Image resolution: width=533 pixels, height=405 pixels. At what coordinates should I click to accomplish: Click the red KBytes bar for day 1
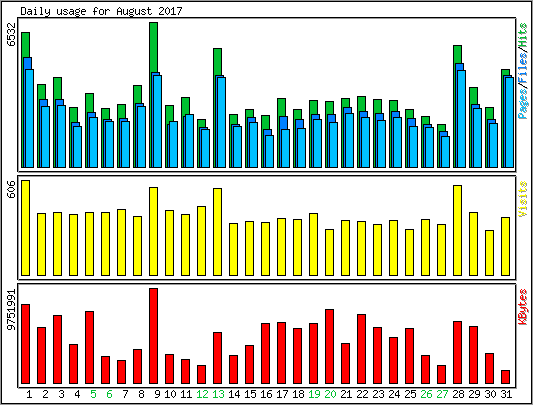pos(25,344)
